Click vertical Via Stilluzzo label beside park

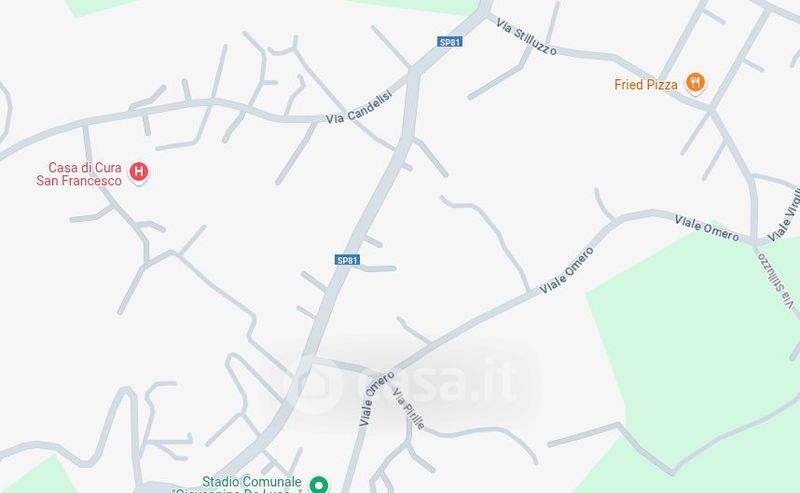pos(777,280)
